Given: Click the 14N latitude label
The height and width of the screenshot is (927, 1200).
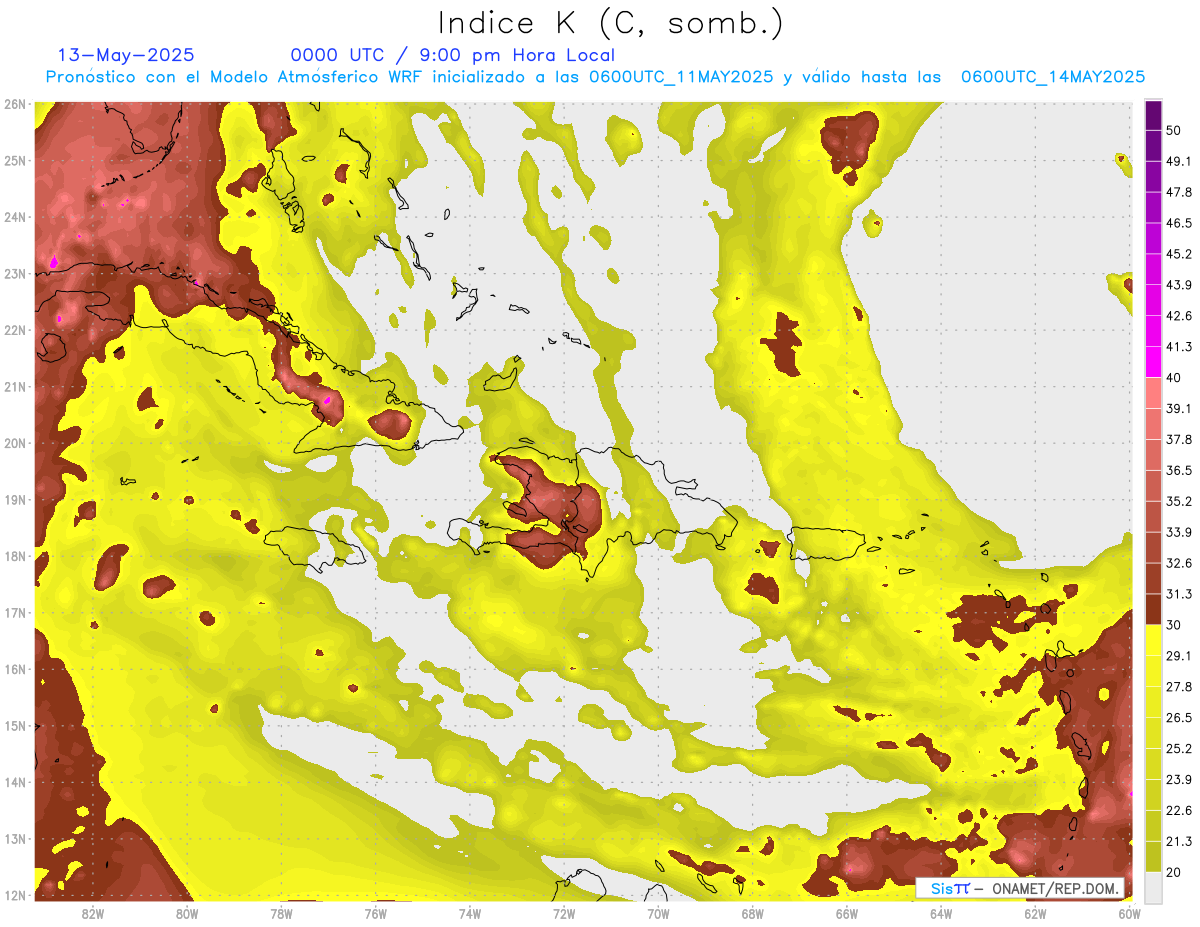Looking at the screenshot, I should [x=15, y=782].
